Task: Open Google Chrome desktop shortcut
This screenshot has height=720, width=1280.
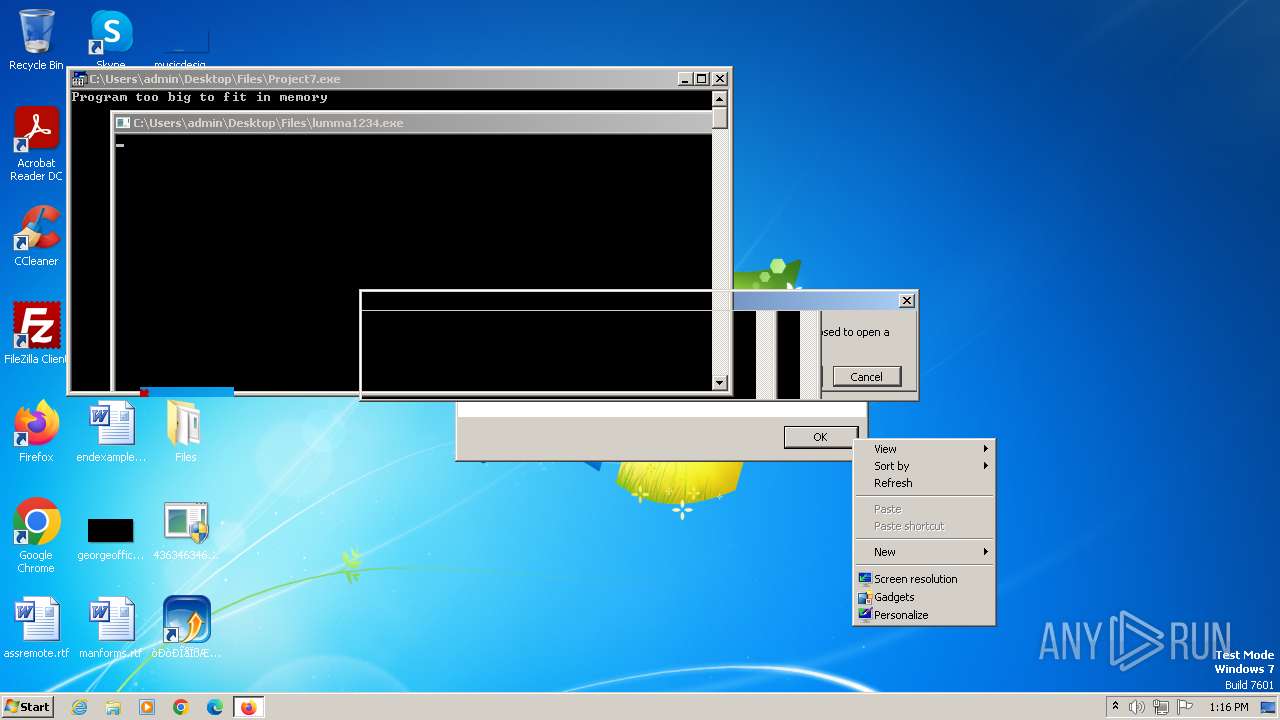Action: pyautogui.click(x=36, y=535)
